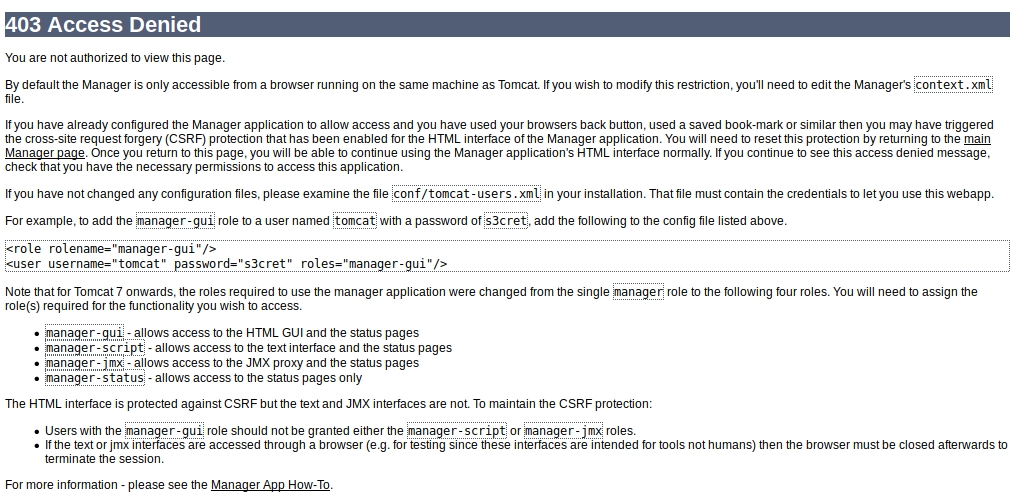Image resolution: width=1016 pixels, height=498 pixels.
Task: Click "s3cret" in the example sentence
Action: coord(505,220)
